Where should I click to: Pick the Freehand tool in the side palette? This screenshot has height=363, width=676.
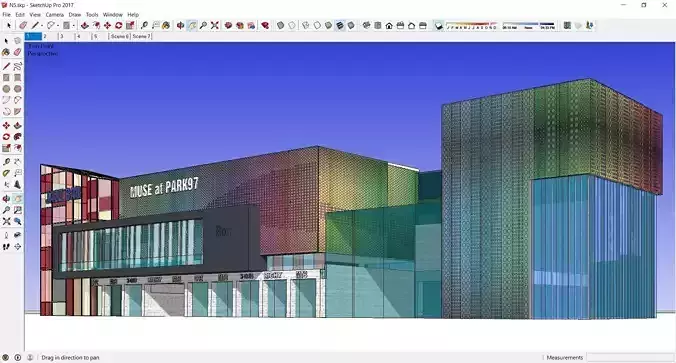click(17, 66)
